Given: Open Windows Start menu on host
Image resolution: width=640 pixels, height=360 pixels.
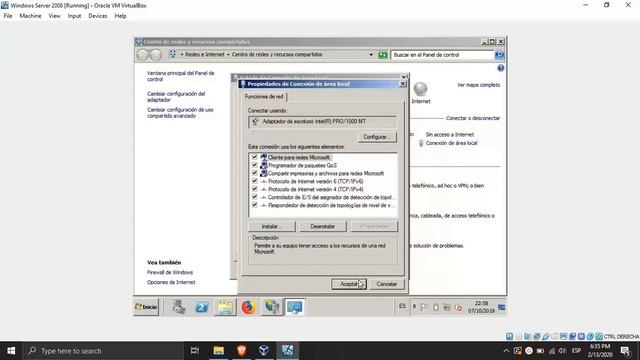Looking at the screenshot, I should coord(11,351).
